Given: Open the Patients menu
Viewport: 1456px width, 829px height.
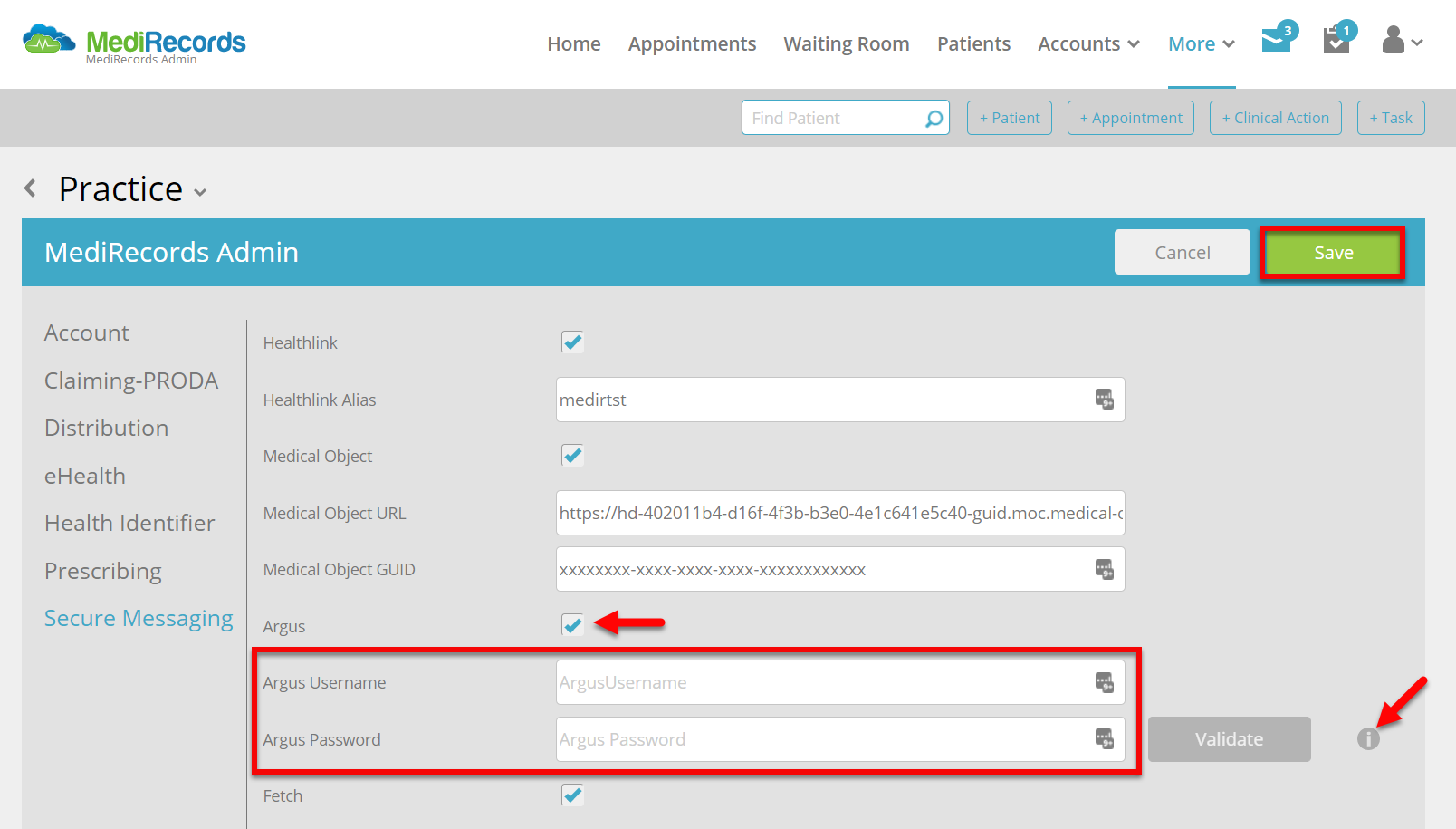Looking at the screenshot, I should pyautogui.click(x=973, y=43).
